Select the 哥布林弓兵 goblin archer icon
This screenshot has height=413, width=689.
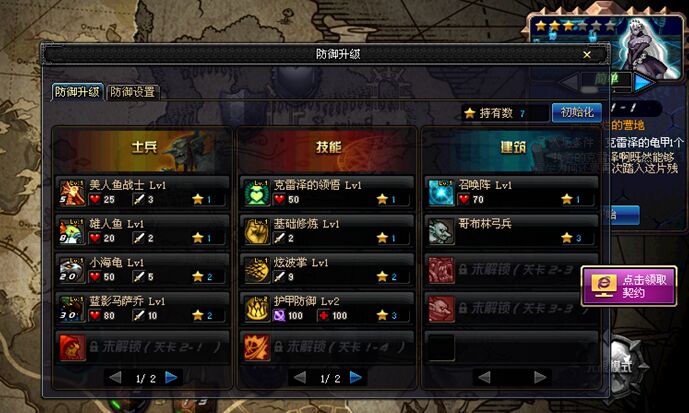(442, 231)
